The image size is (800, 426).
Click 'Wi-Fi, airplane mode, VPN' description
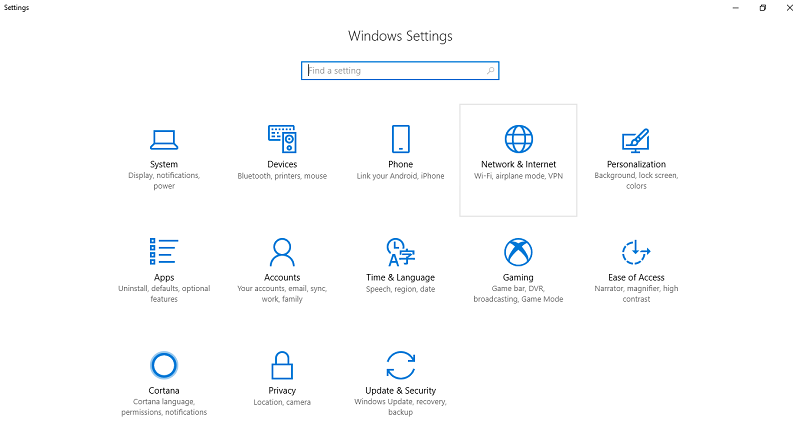click(x=518, y=176)
